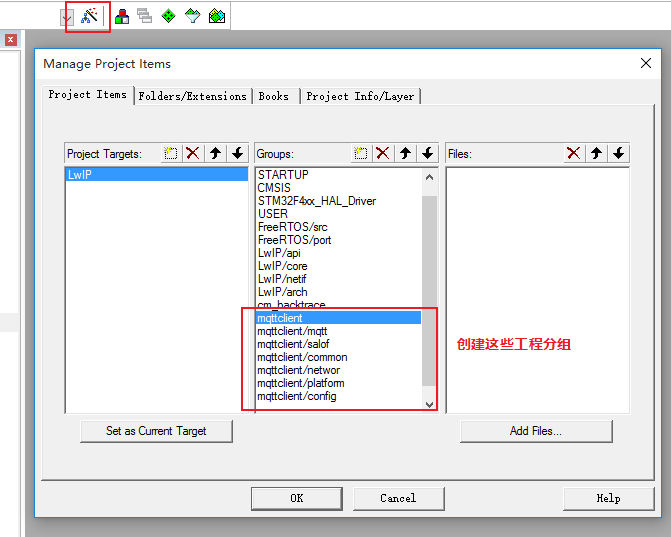This screenshot has width=671, height=537.
Task: Move selected Group up
Action: (x=405, y=153)
